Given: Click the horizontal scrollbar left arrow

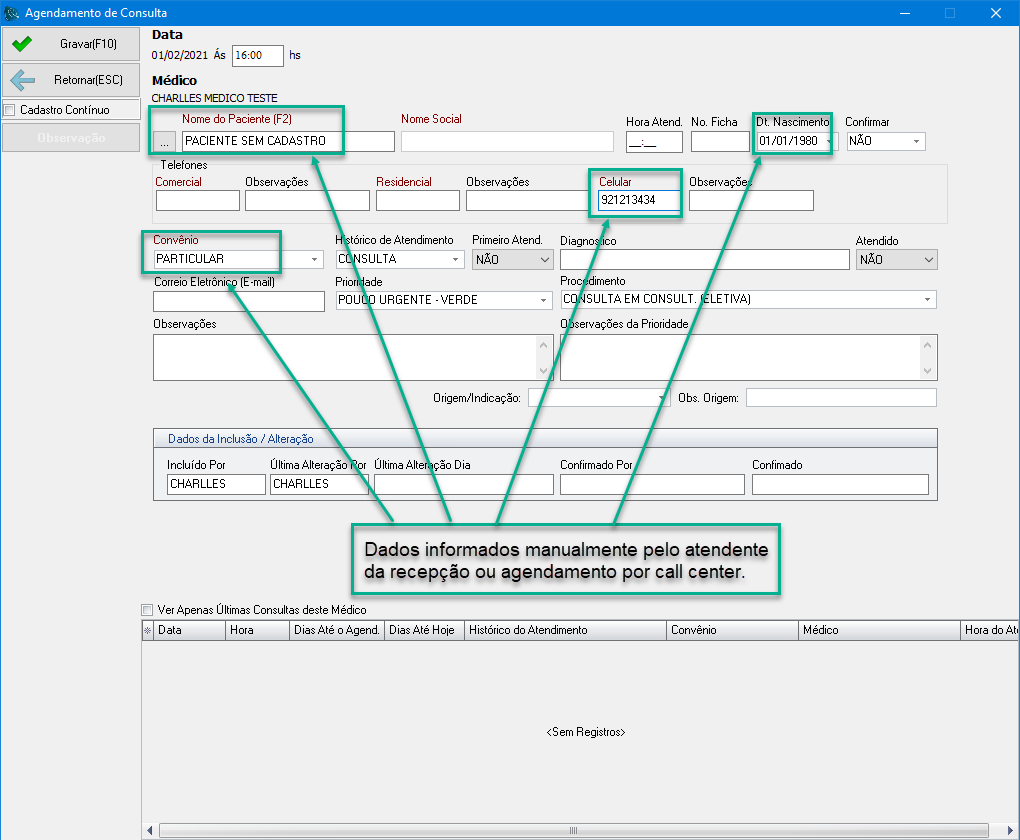Looking at the screenshot, I should point(150,830).
